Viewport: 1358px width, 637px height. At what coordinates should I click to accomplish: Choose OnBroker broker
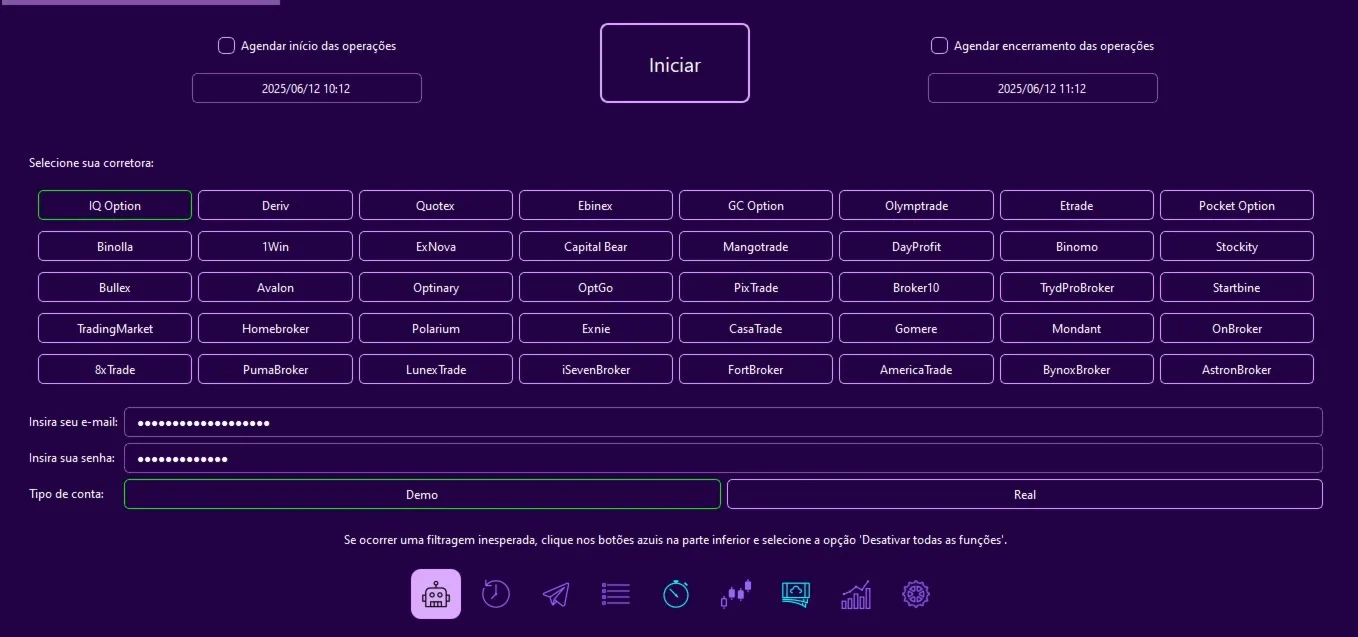1237,328
